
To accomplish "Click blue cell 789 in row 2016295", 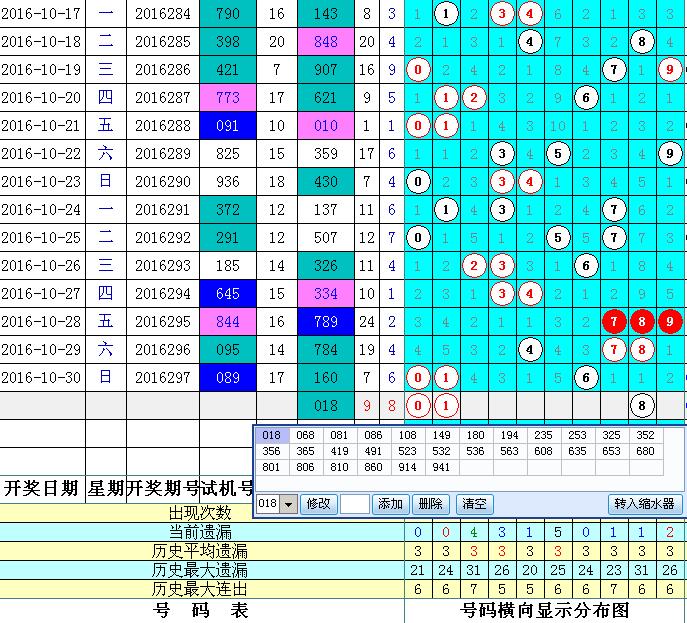I will [326, 322].
